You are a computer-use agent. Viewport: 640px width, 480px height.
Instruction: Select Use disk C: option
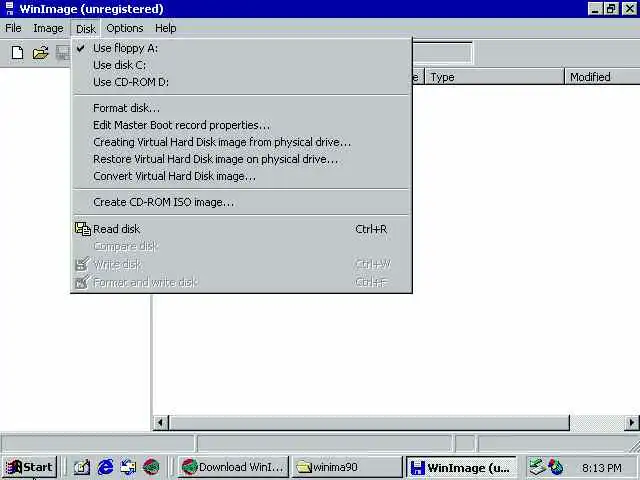point(241,65)
